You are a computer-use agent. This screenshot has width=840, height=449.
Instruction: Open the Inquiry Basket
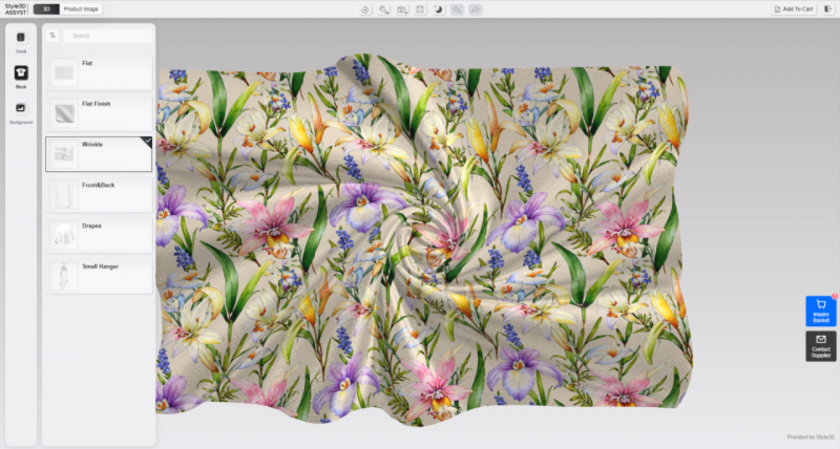pos(821,311)
